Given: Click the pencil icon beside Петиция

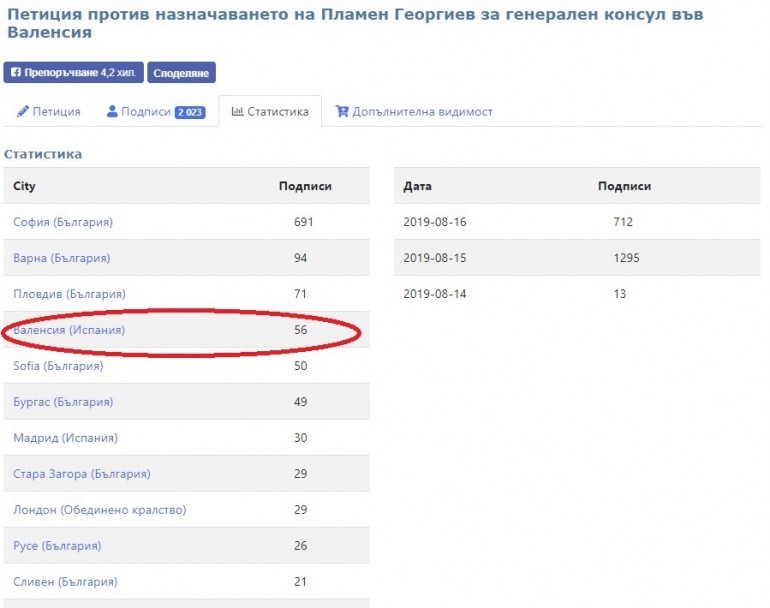Looking at the screenshot, I should click(x=23, y=112).
